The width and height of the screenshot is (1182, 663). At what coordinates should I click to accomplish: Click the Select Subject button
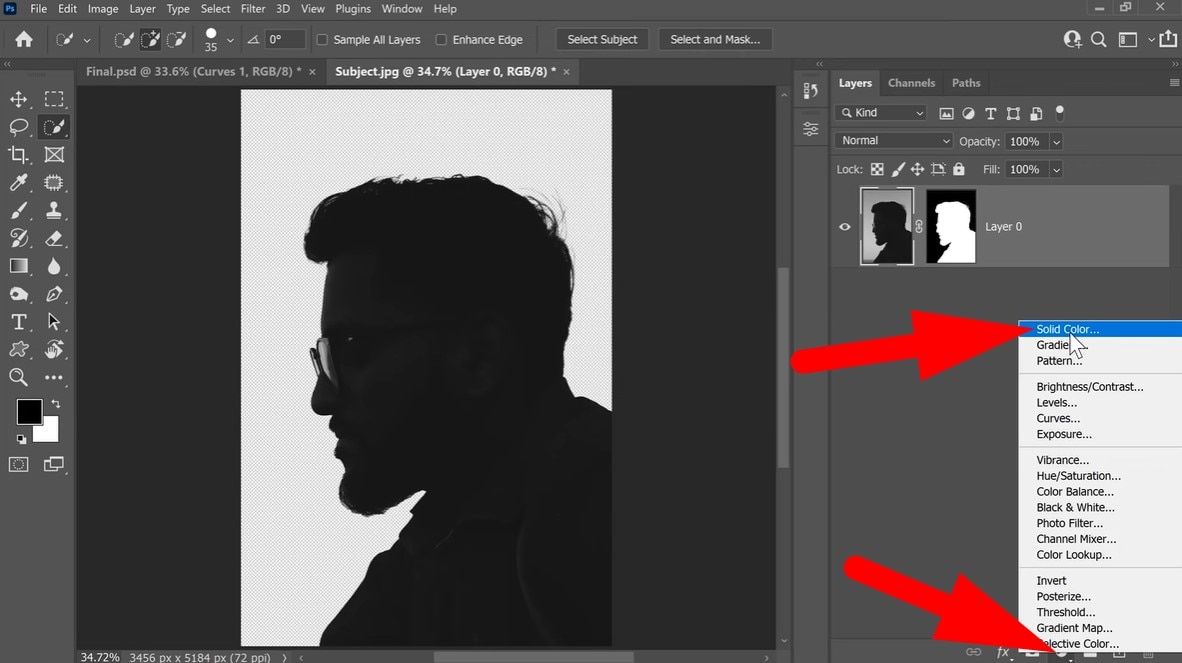602,39
